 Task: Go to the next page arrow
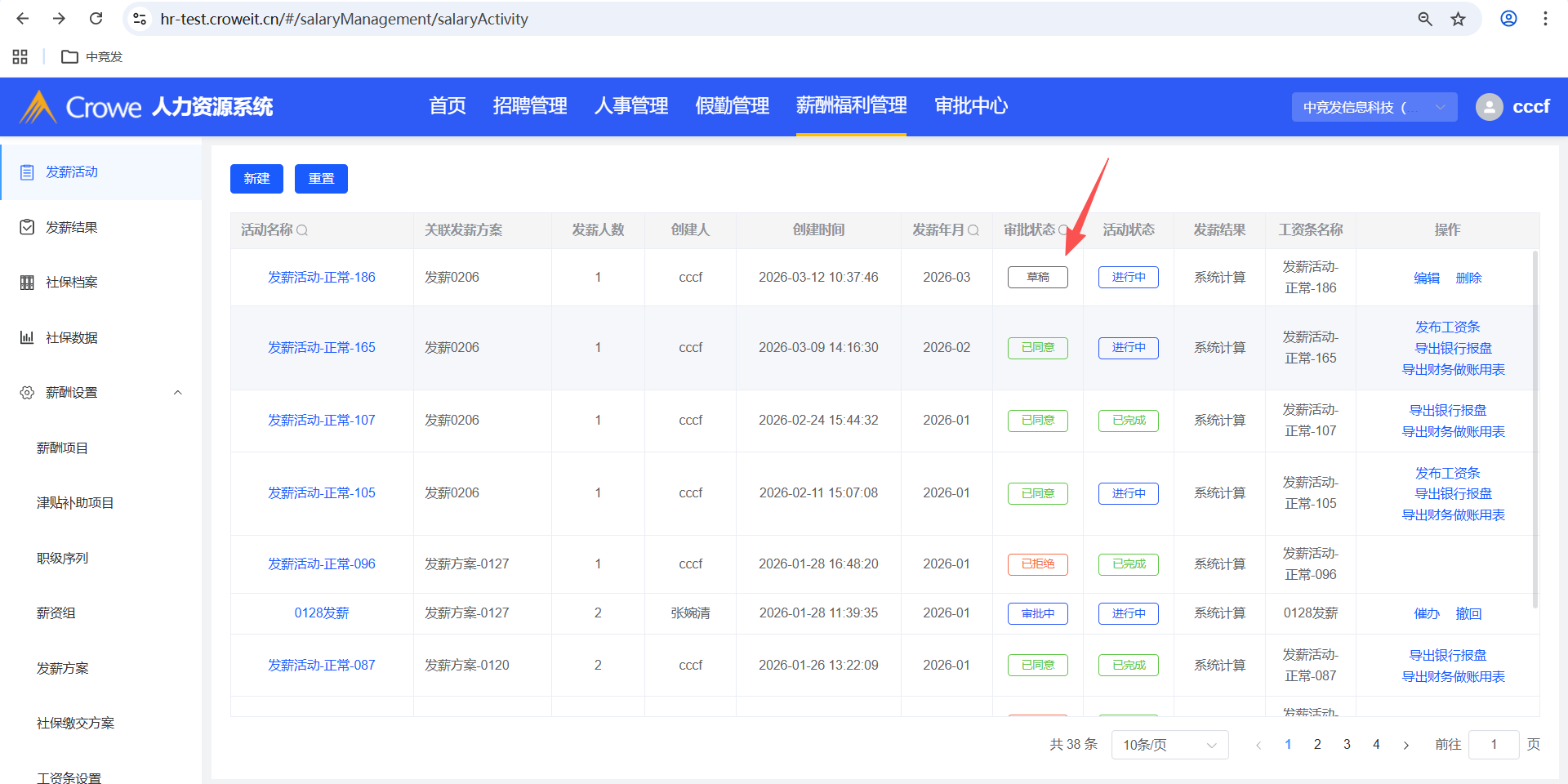(x=1405, y=745)
